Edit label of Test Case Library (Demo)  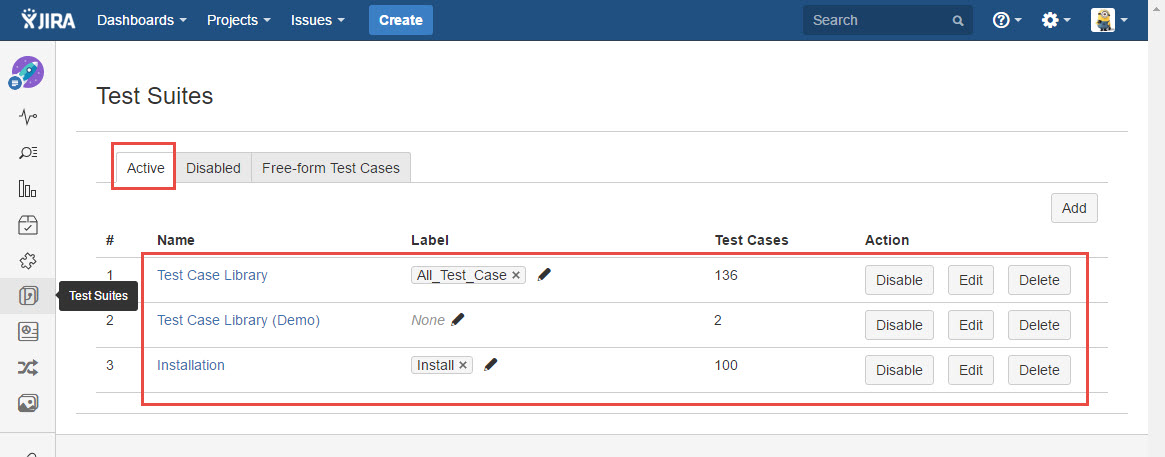pos(458,320)
